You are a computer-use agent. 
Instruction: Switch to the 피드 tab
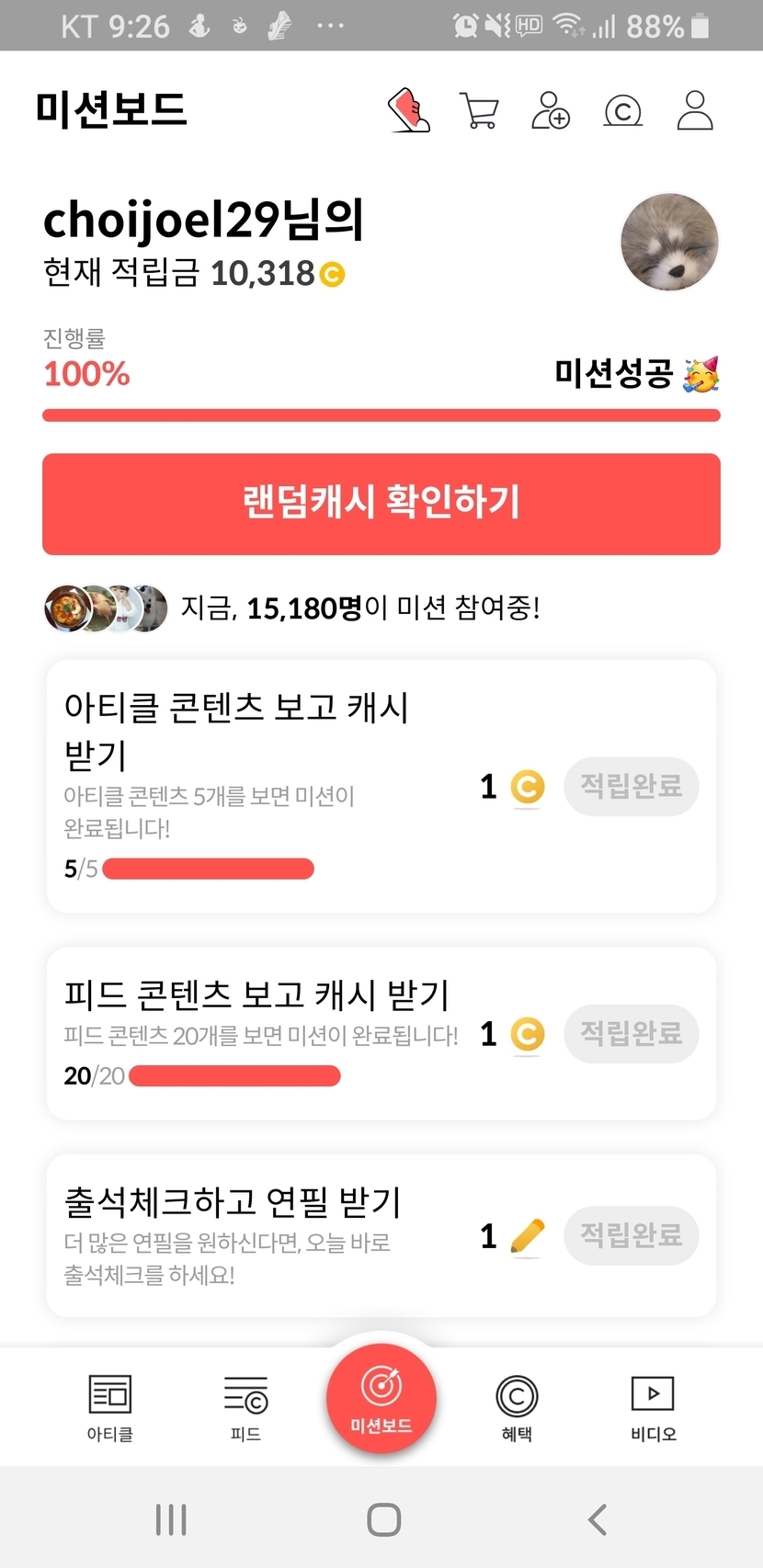pyautogui.click(x=245, y=1407)
